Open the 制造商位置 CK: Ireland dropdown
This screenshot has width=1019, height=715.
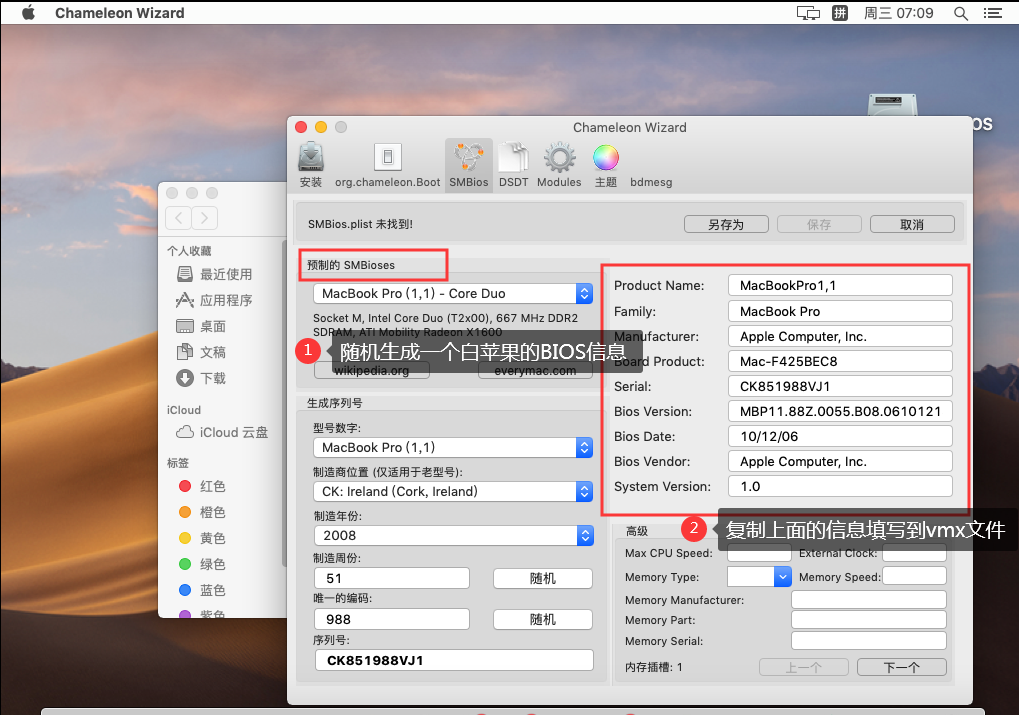click(x=453, y=491)
